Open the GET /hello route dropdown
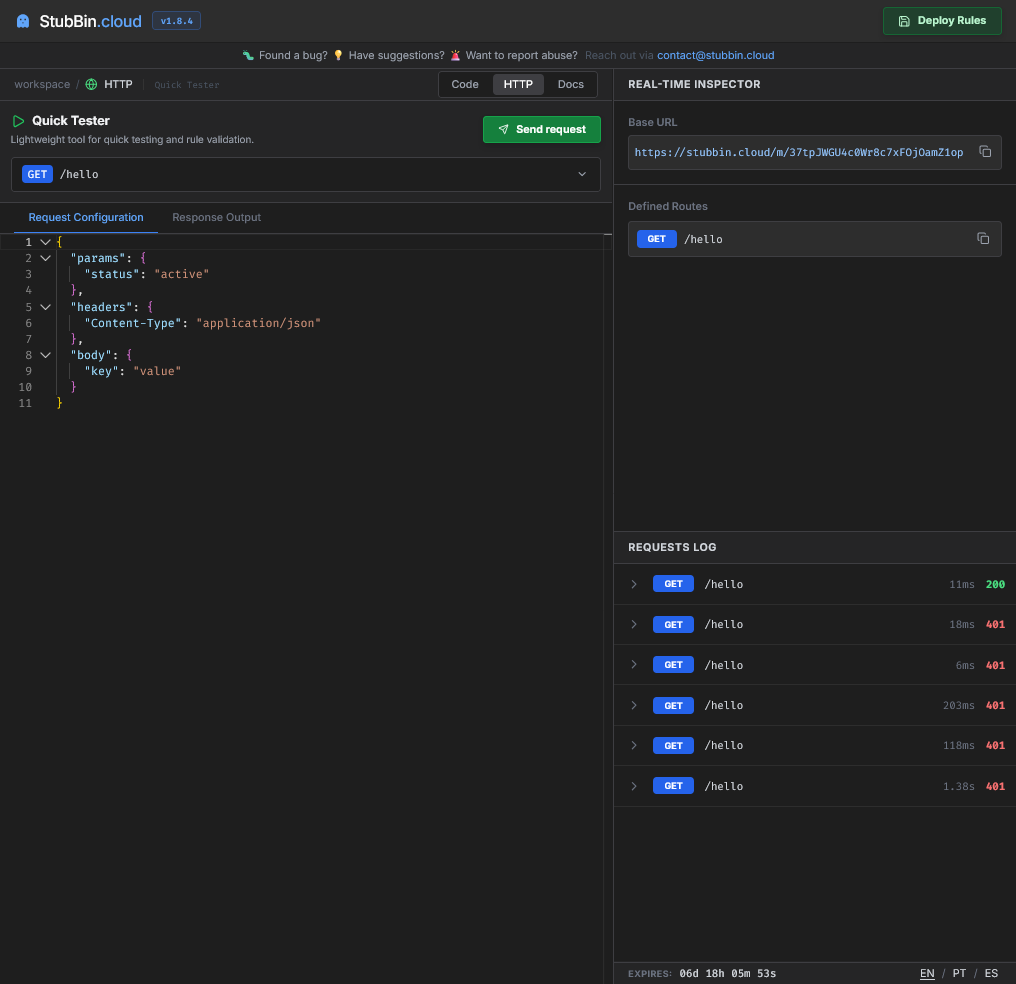 [306, 174]
